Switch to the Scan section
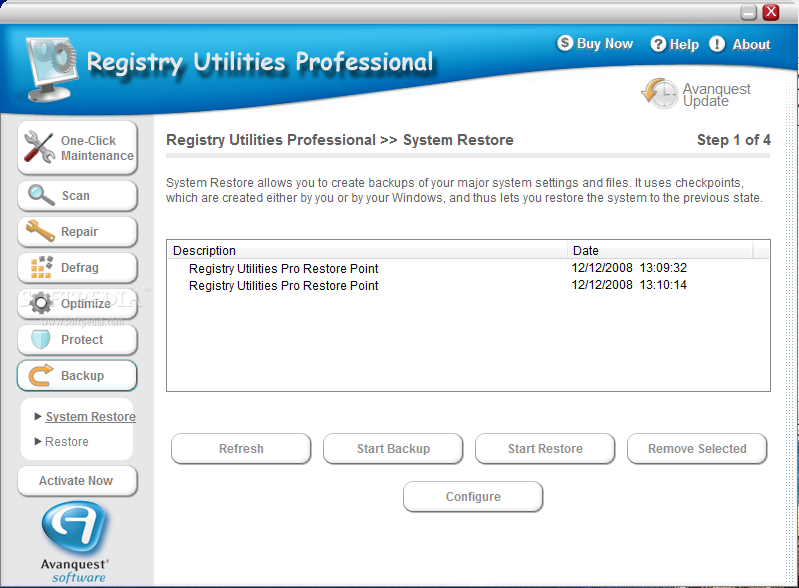This screenshot has height=588, width=799. coord(75,196)
